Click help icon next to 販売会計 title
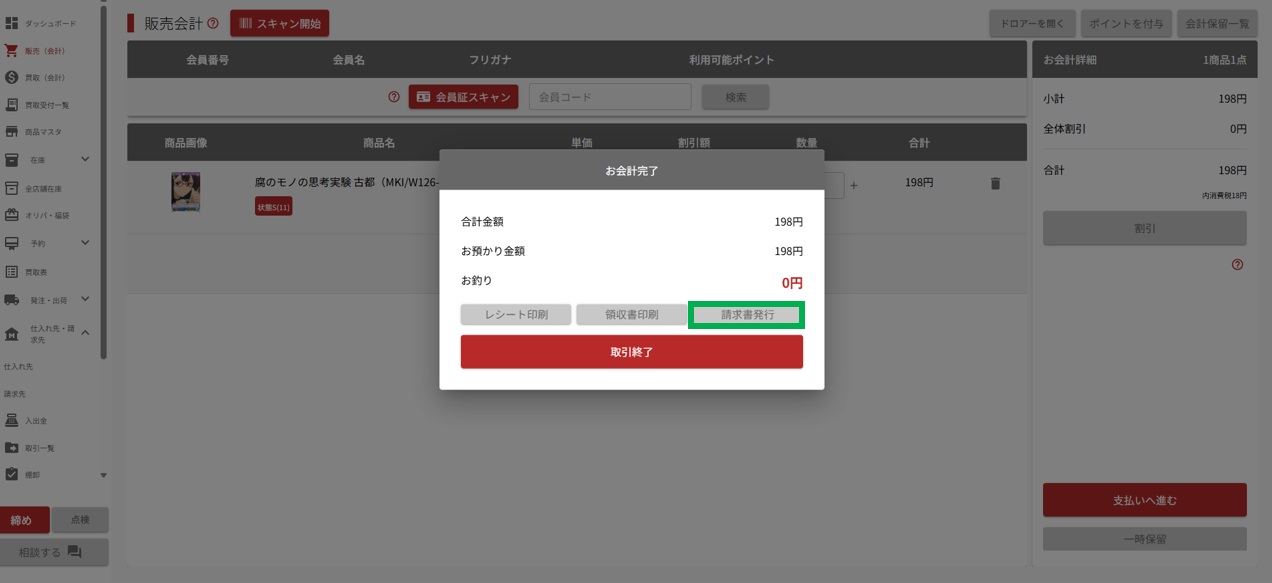This screenshot has width=1272, height=583. [213, 23]
